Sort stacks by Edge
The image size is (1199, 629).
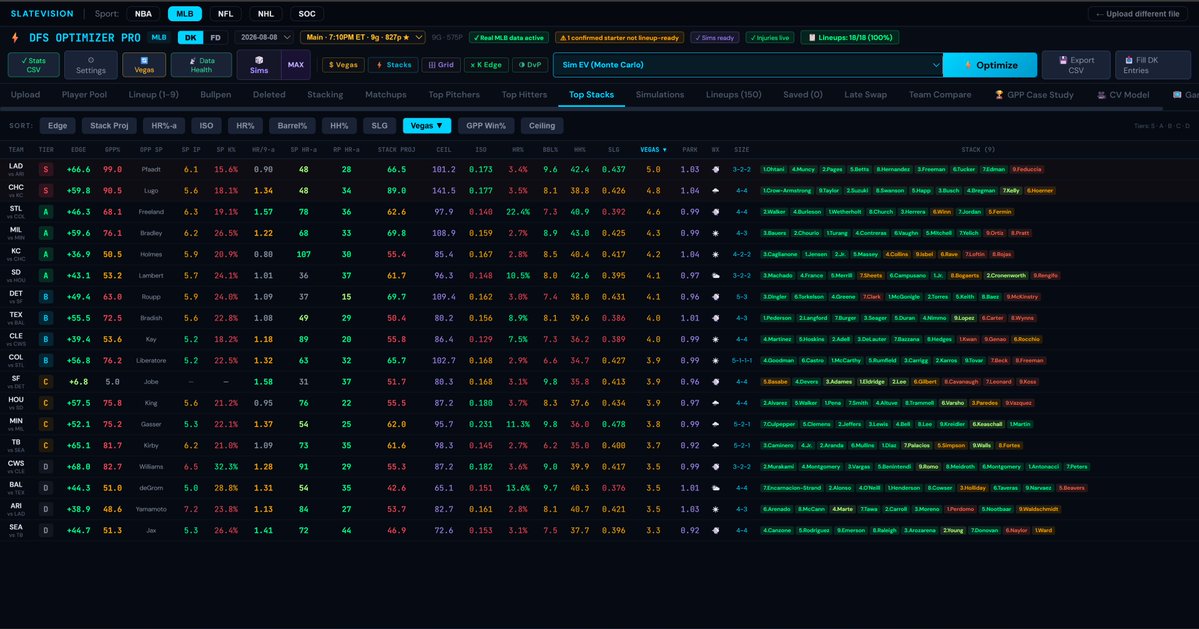pos(57,125)
